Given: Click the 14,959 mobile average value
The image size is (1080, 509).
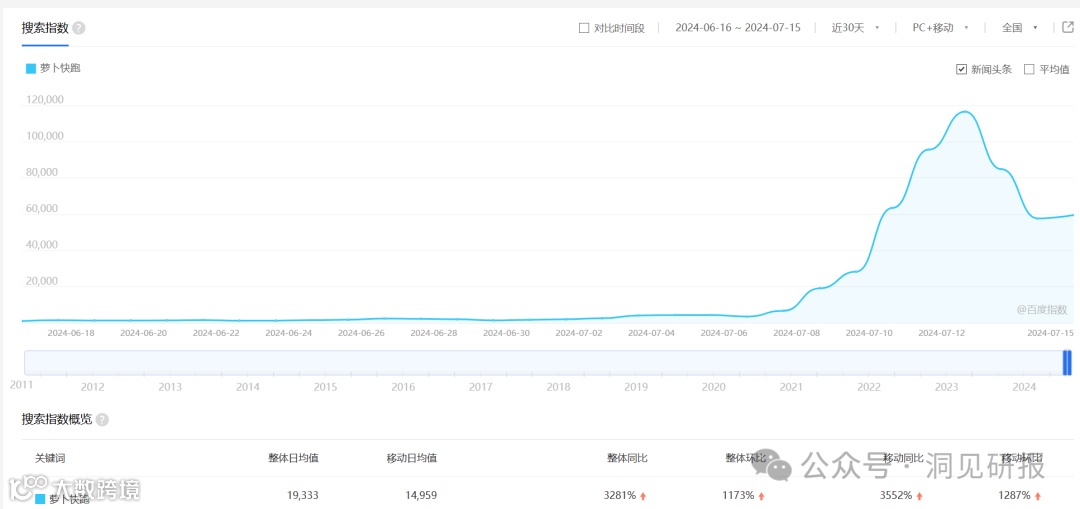Looking at the screenshot, I should (x=421, y=495).
